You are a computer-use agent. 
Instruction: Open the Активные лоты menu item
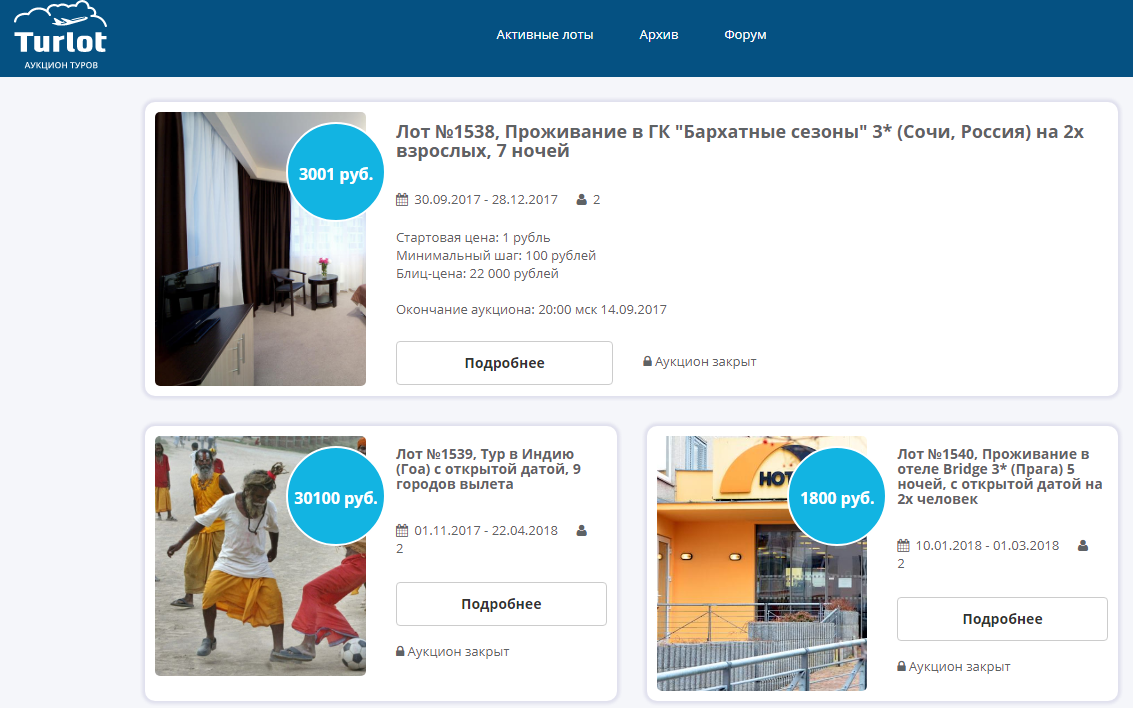click(544, 35)
